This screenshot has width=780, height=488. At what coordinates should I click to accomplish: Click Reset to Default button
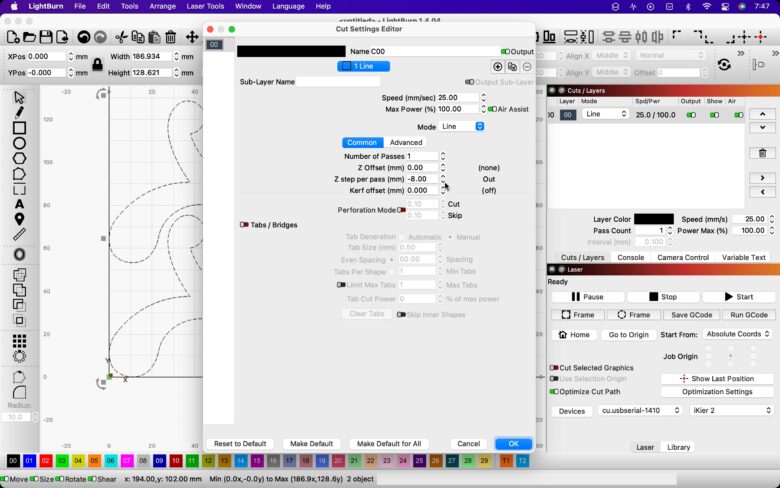click(x=240, y=443)
